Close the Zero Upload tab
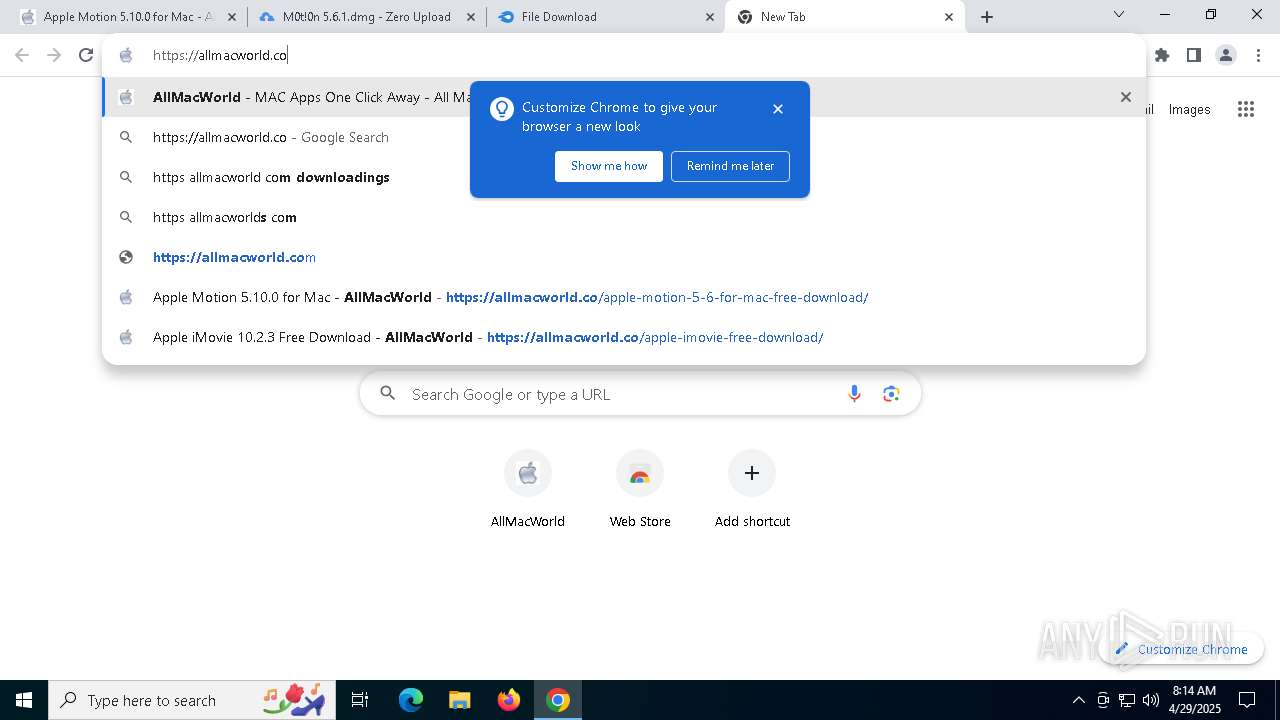The width and height of the screenshot is (1280, 720). (x=471, y=17)
